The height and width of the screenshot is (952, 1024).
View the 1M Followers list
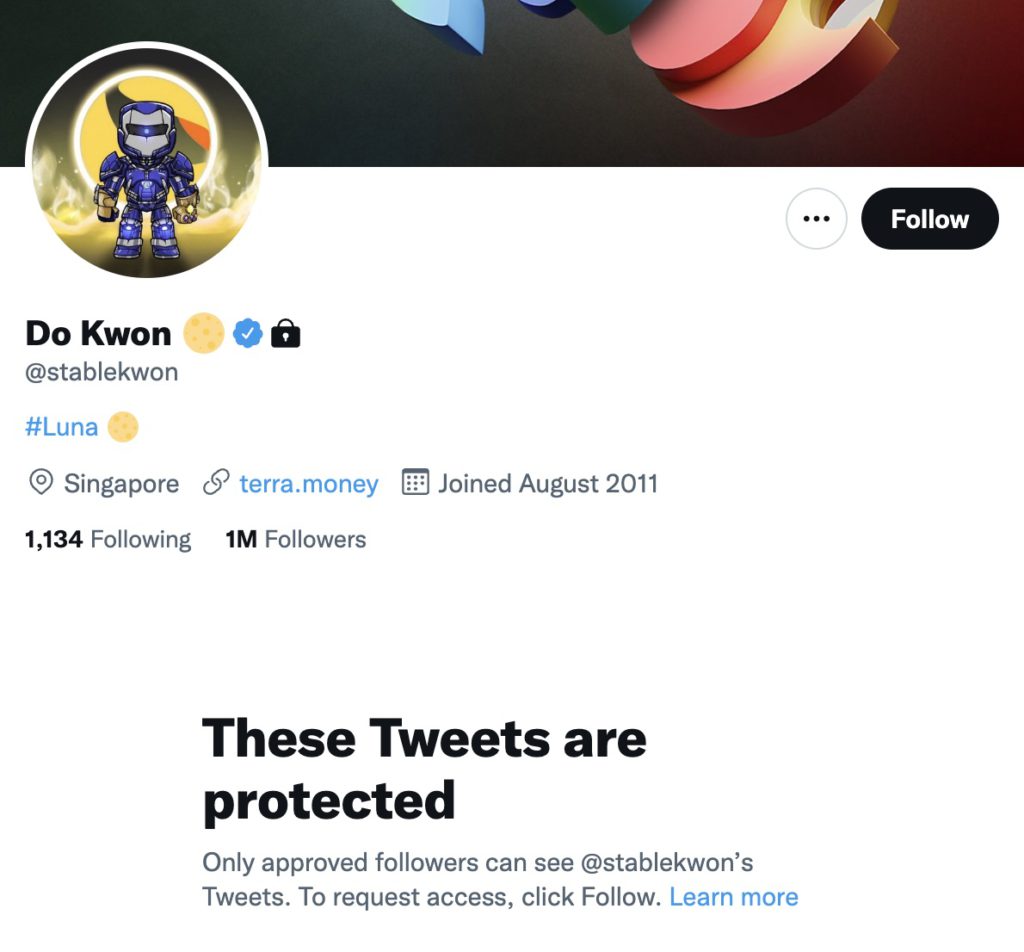point(296,540)
